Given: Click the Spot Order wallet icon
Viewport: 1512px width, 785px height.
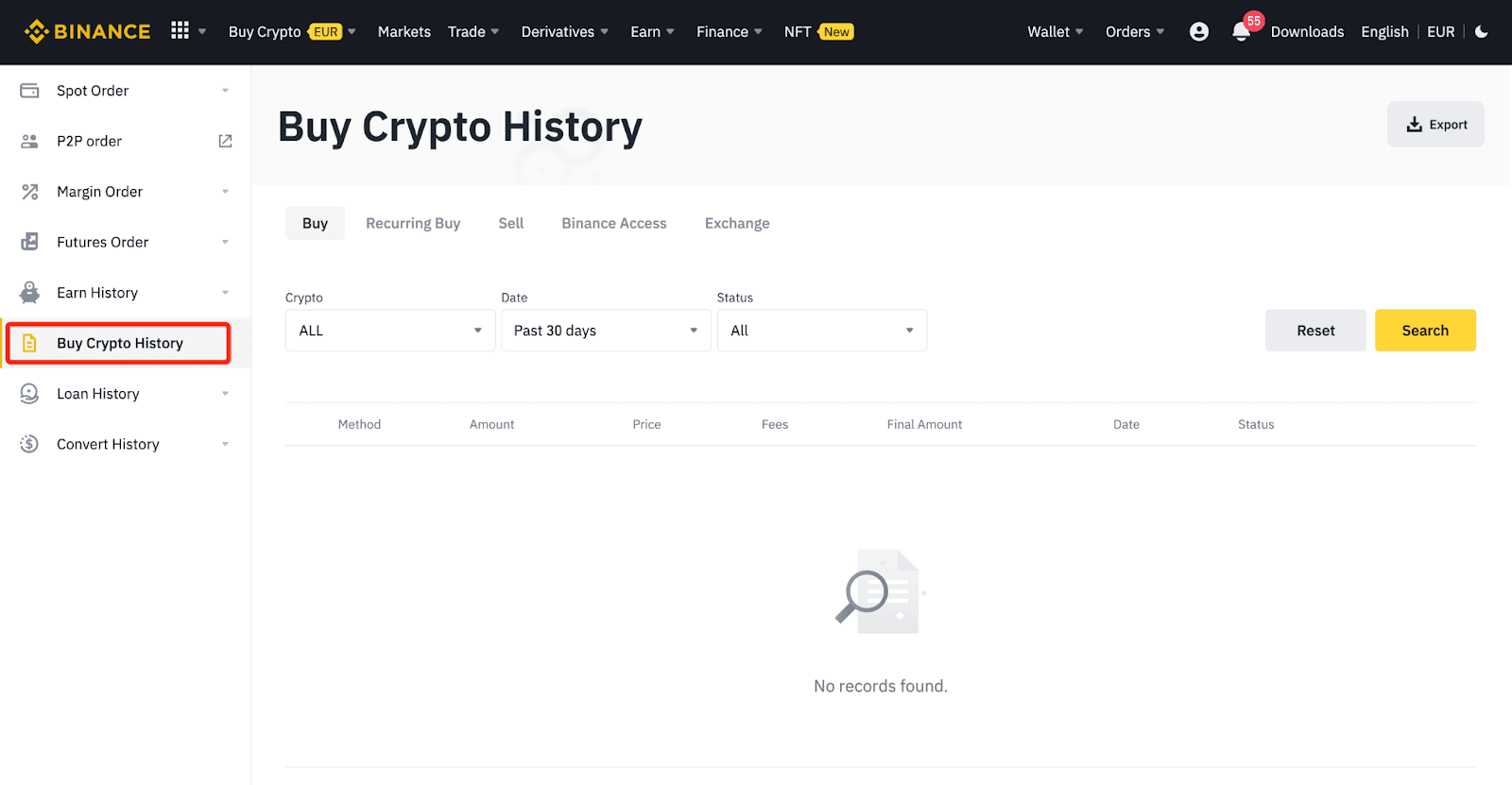Looking at the screenshot, I should [29, 91].
